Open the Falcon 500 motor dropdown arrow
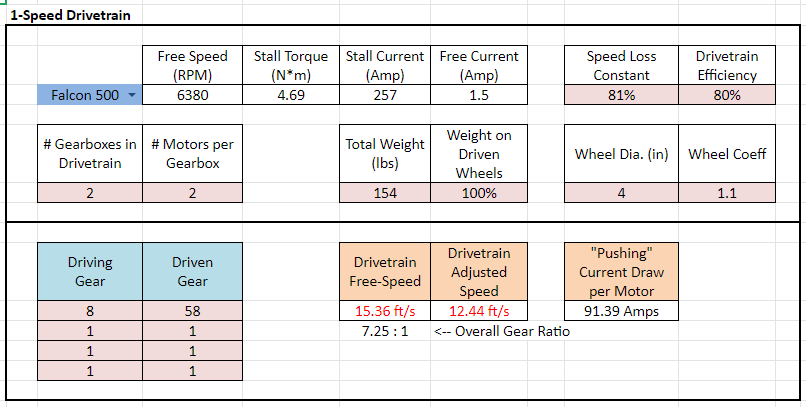Image resolution: width=806 pixels, height=407 pixels. tap(131, 96)
